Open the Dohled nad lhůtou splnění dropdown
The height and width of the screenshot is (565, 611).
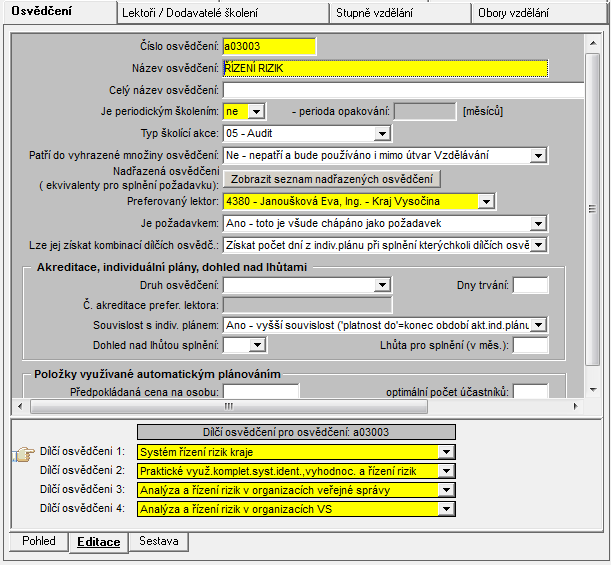[x=257, y=345]
